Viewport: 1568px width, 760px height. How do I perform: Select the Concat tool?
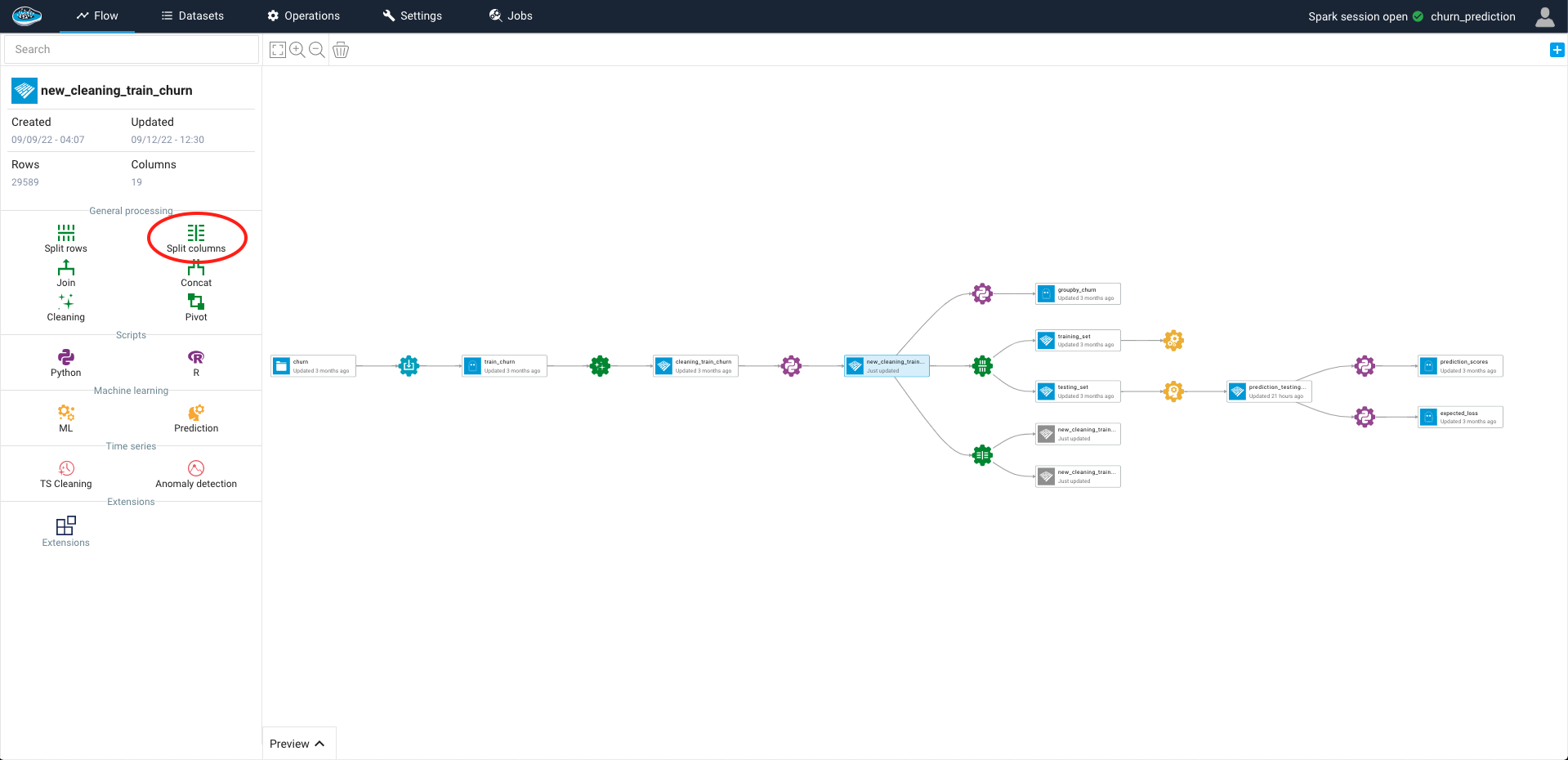[196, 273]
